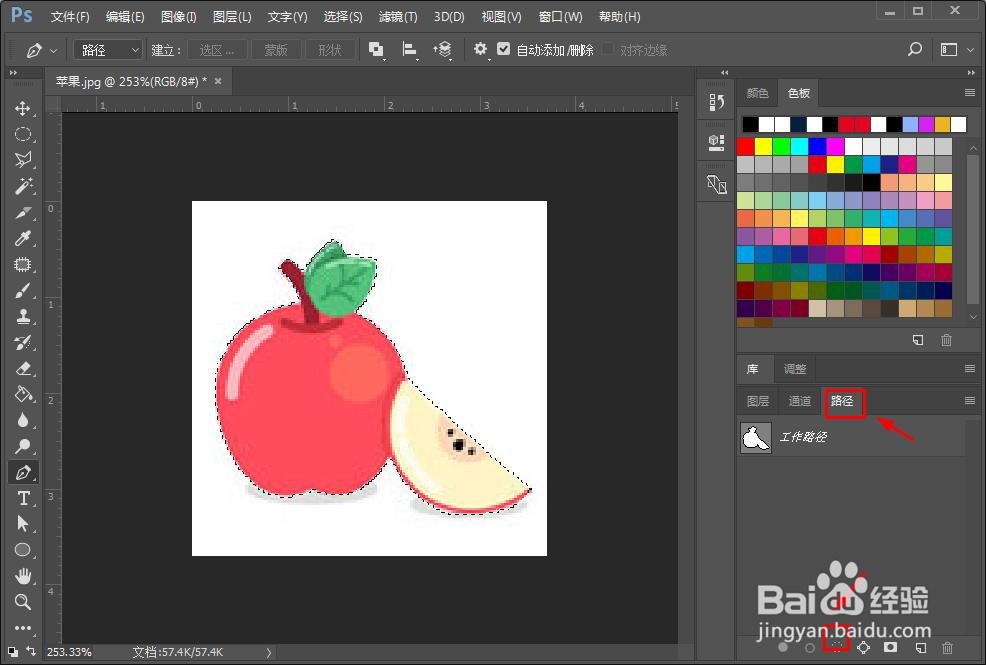The width and height of the screenshot is (986, 665).
Task: Select the Path Selection tool
Action: [x=23, y=524]
